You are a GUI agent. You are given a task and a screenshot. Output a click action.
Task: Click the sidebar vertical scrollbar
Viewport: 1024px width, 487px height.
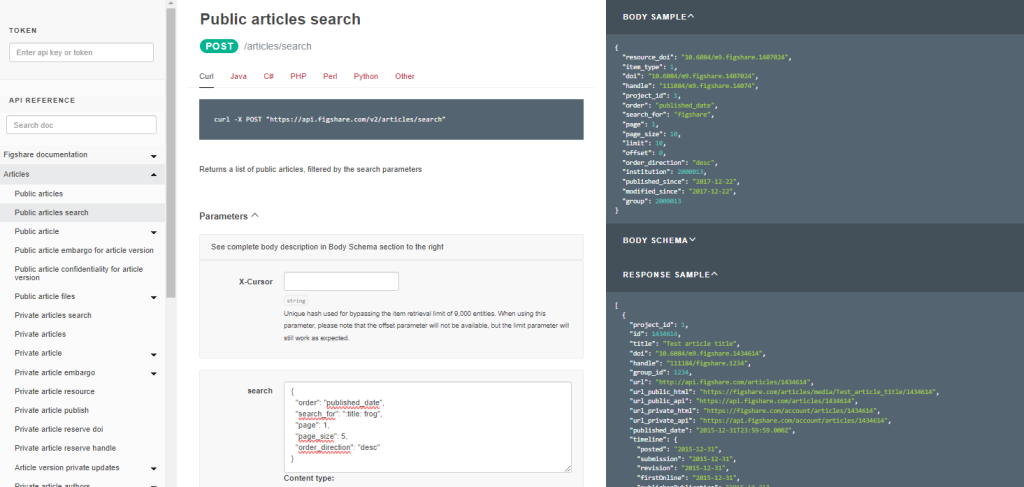coord(171,150)
